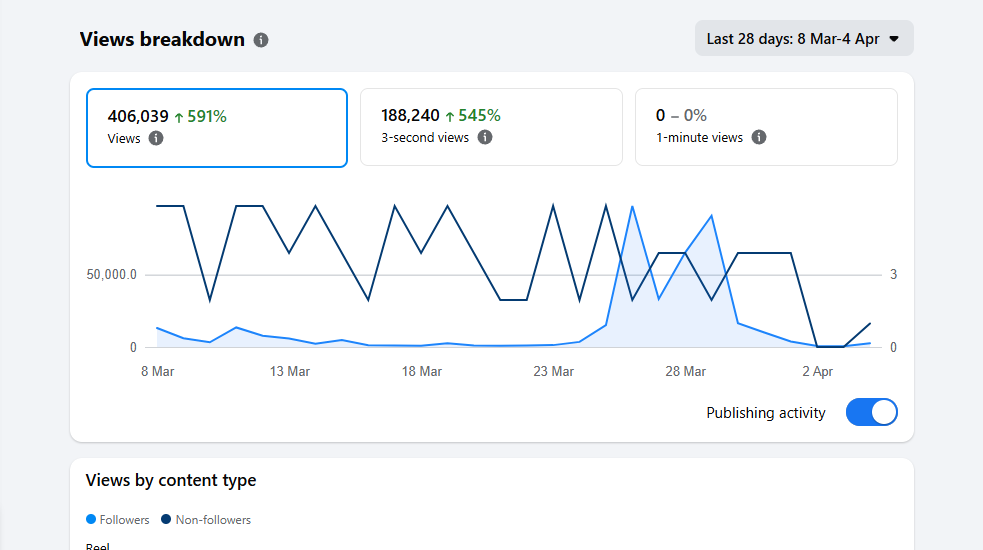Click the 1-minute views info icon
The height and width of the screenshot is (550, 983).
point(759,137)
